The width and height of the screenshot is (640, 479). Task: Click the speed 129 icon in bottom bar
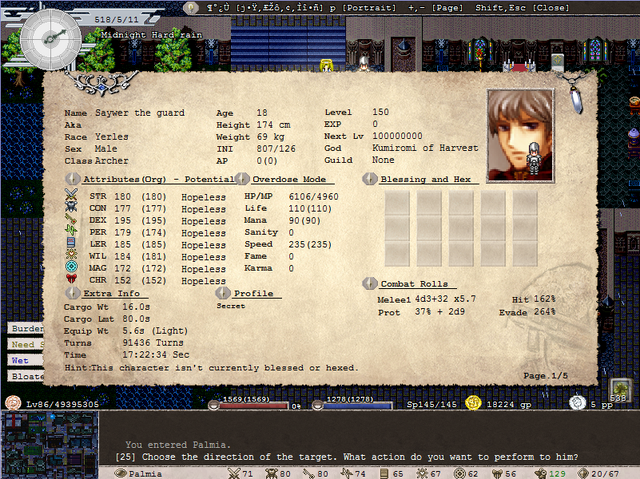[x=541, y=473]
